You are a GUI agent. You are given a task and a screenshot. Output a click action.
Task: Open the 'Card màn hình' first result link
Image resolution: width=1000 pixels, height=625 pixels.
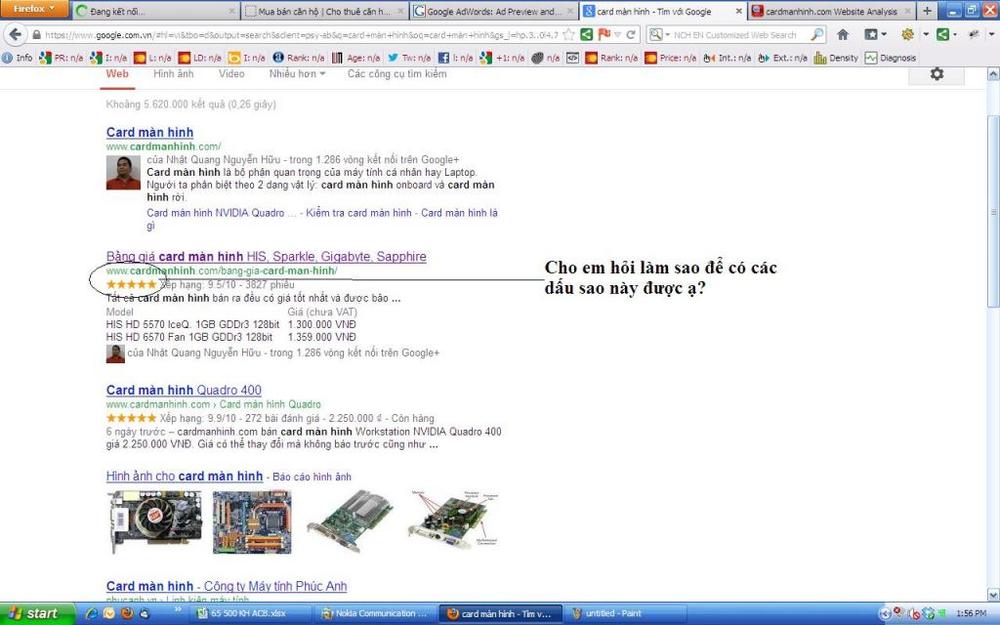150,133
